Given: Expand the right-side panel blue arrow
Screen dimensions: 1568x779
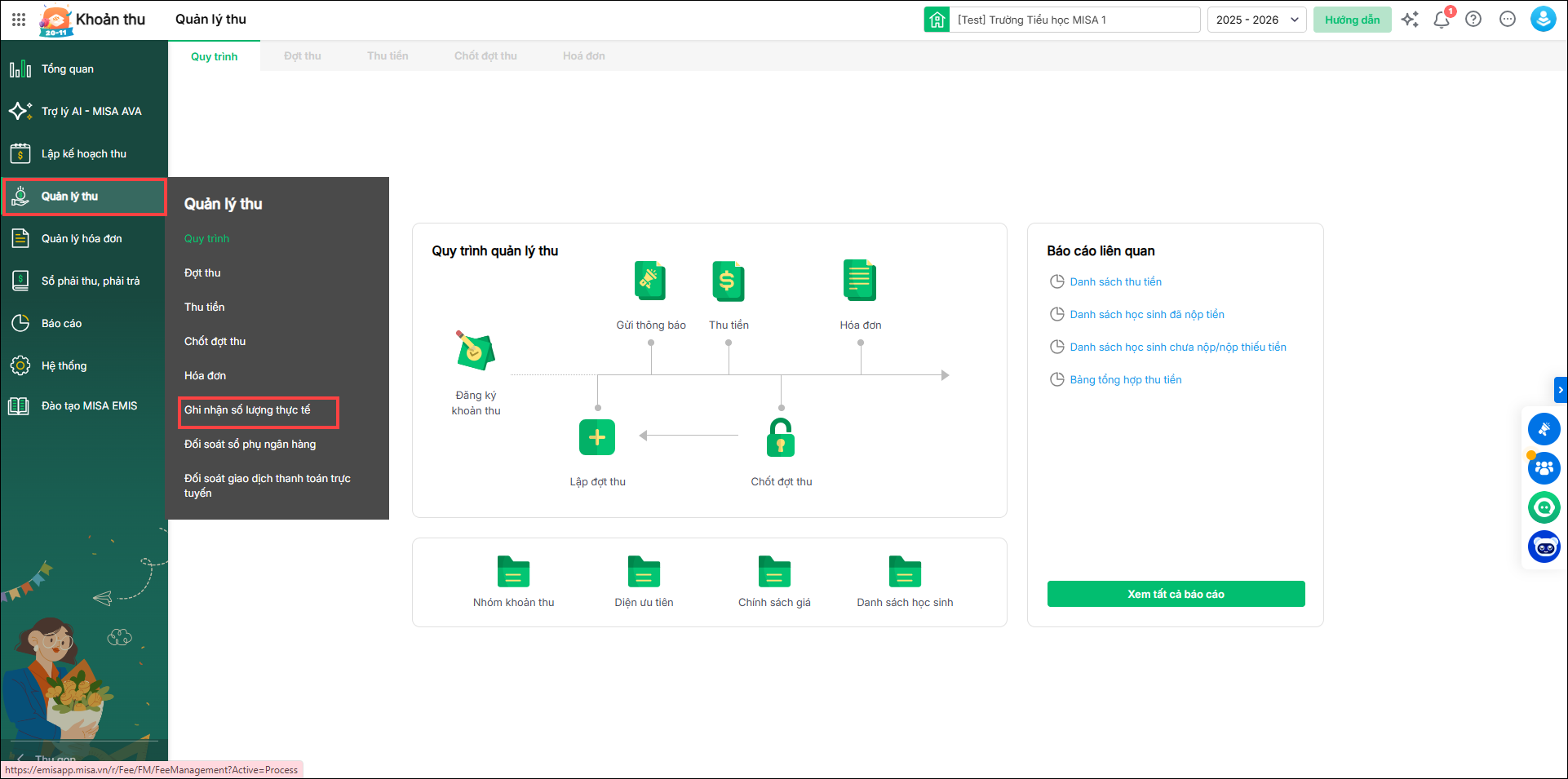Looking at the screenshot, I should click(x=1560, y=390).
